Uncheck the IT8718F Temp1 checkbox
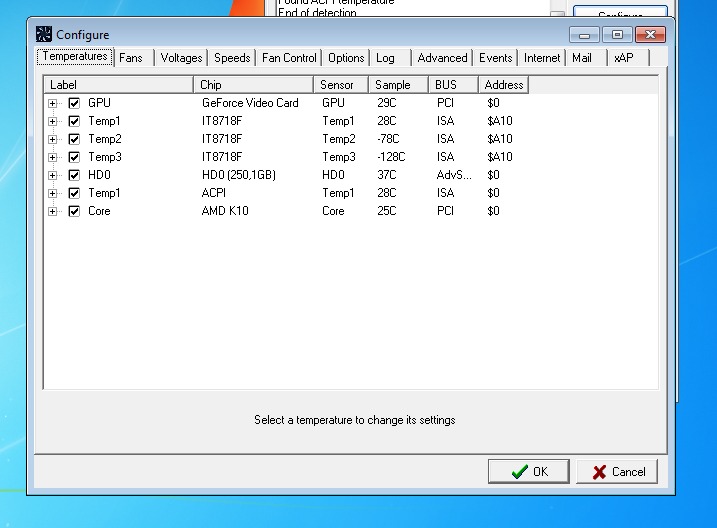This screenshot has height=528, width=717. coord(74,121)
